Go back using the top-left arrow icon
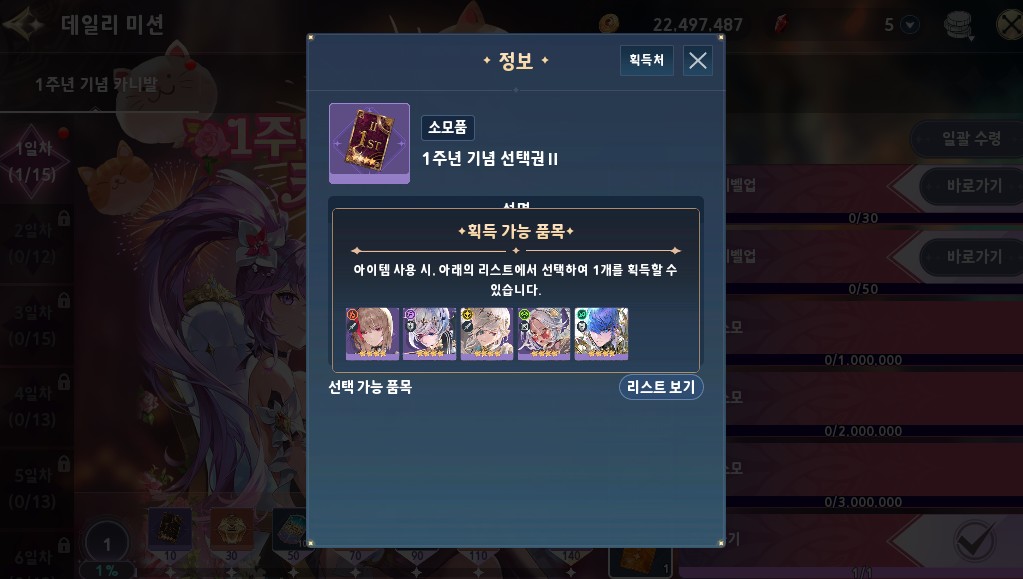Screen dimensions: 1023x579 pyautogui.click(x=23, y=25)
